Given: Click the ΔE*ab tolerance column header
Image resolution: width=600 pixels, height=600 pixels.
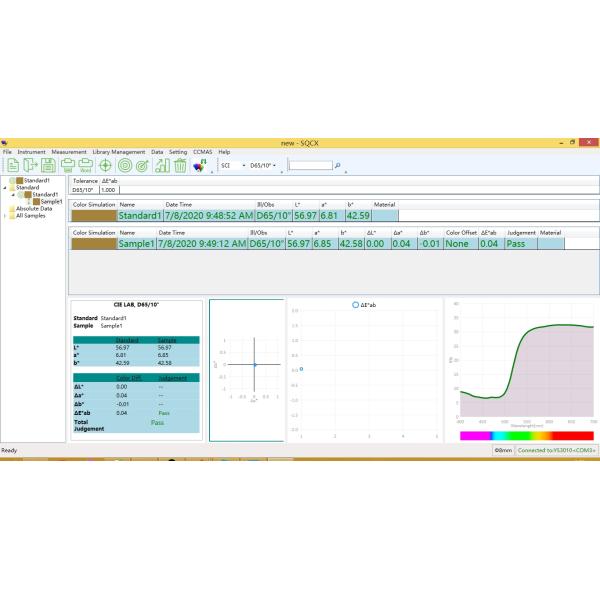Looking at the screenshot, I should click(110, 181).
